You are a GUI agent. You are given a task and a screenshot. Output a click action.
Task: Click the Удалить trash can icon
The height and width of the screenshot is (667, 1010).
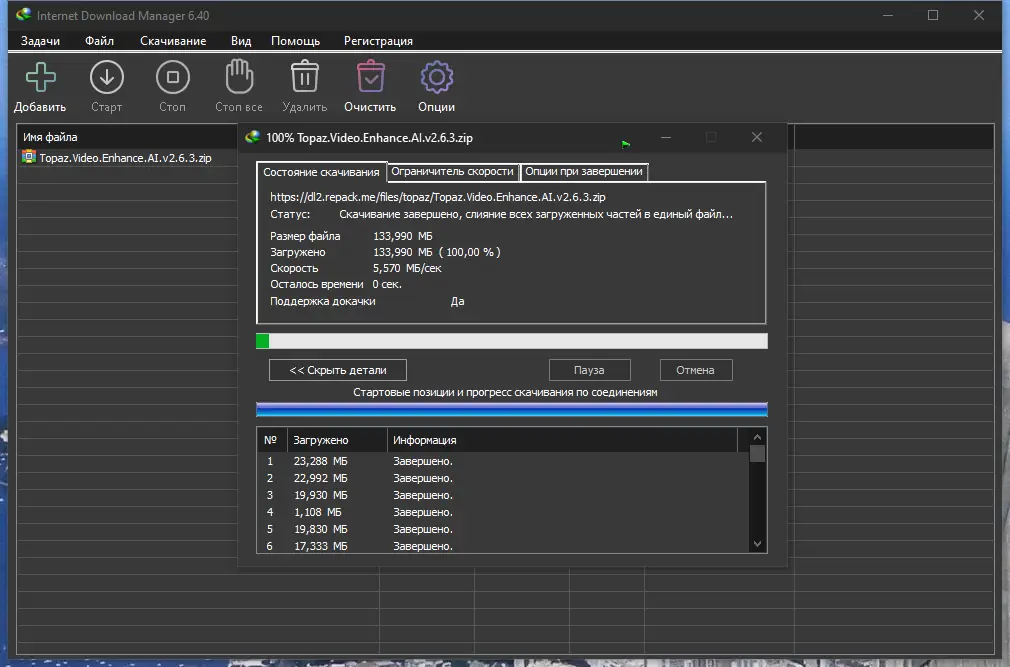point(305,77)
